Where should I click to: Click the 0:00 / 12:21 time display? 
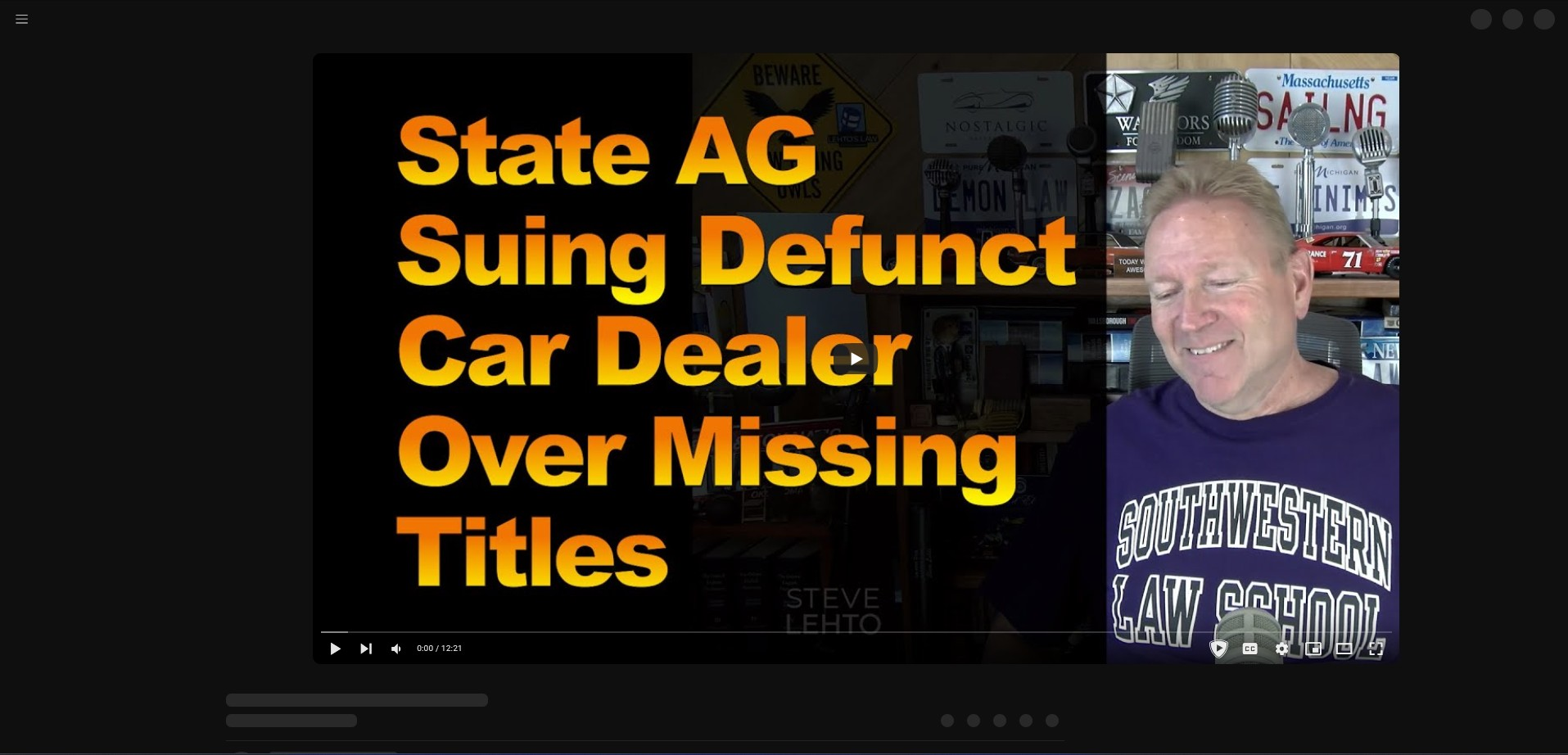point(439,649)
